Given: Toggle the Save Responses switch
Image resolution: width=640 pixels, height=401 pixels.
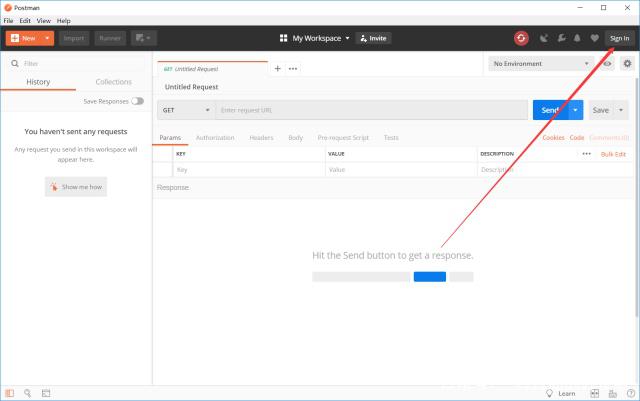Looking at the screenshot, I should (x=137, y=101).
